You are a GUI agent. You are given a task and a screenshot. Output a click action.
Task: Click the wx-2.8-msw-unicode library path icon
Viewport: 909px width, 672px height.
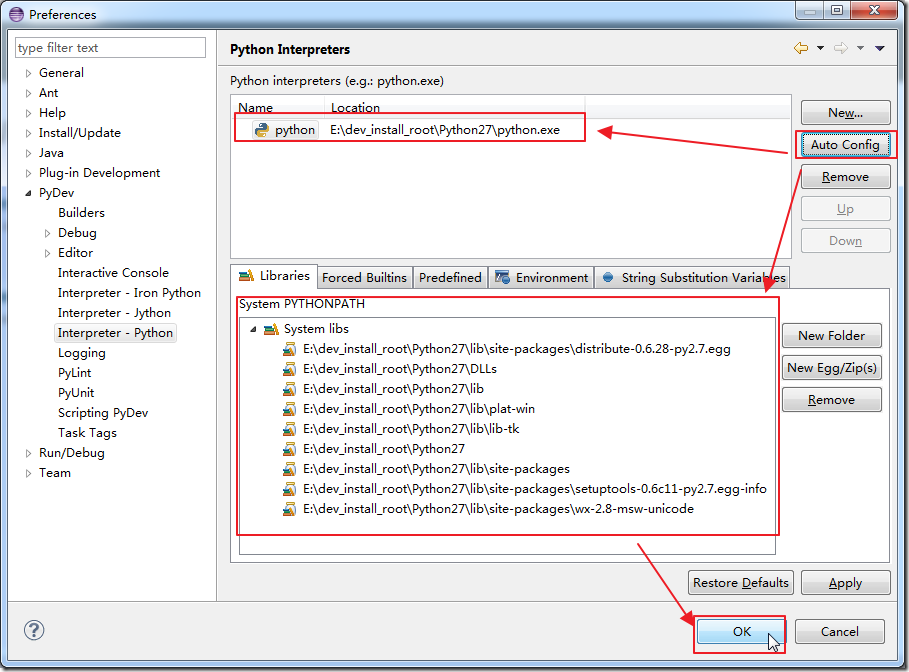pos(290,509)
